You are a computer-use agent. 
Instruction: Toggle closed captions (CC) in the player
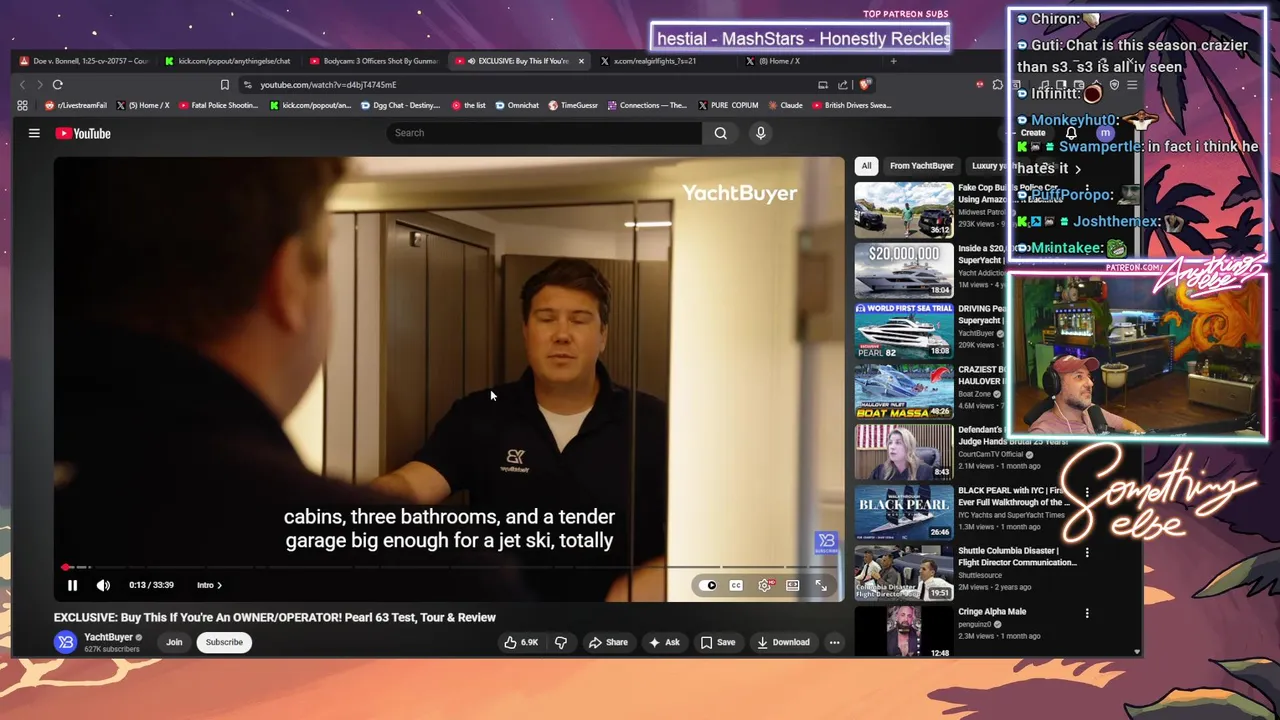pyautogui.click(x=736, y=585)
